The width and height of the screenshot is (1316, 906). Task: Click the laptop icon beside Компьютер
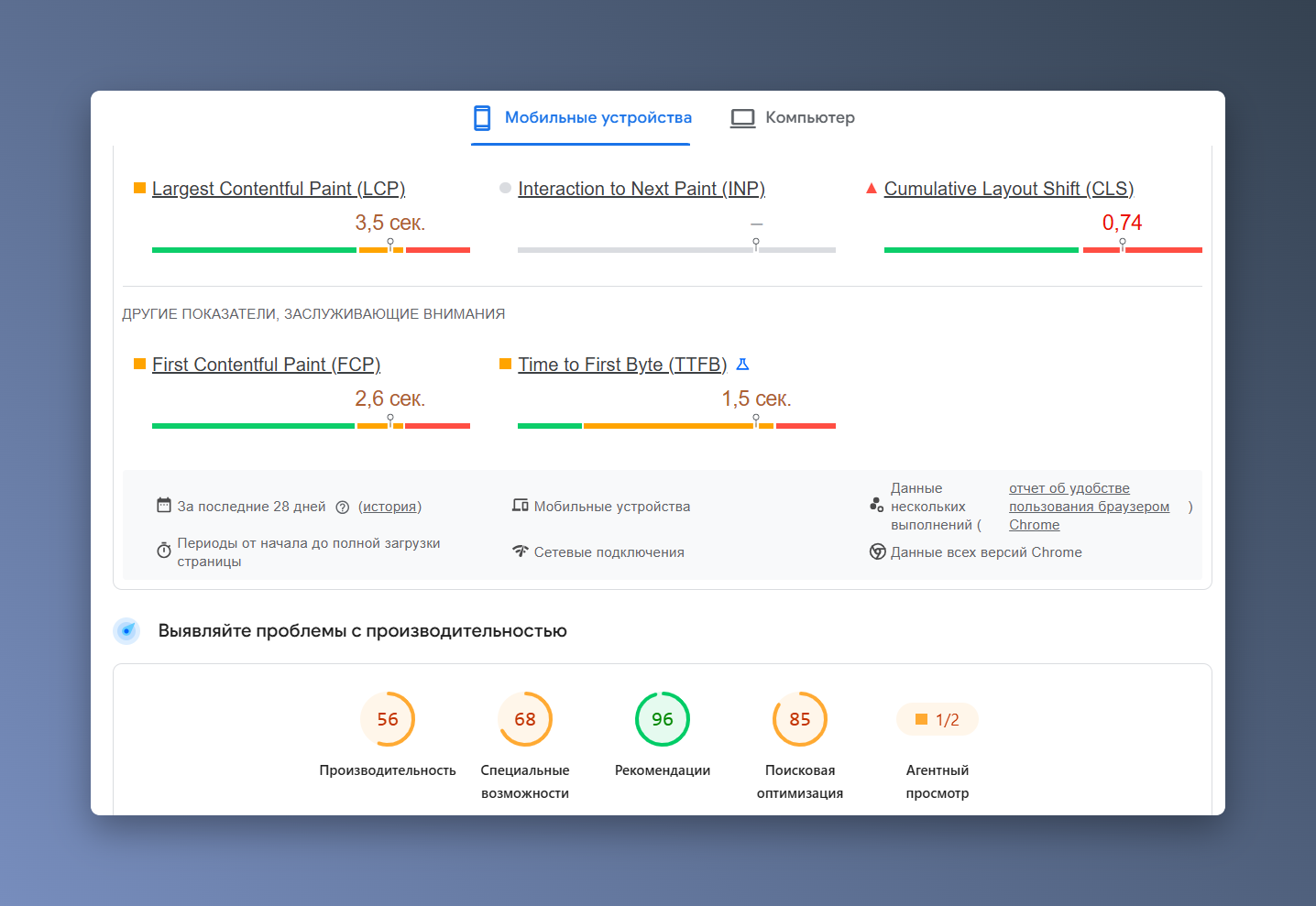coord(743,118)
